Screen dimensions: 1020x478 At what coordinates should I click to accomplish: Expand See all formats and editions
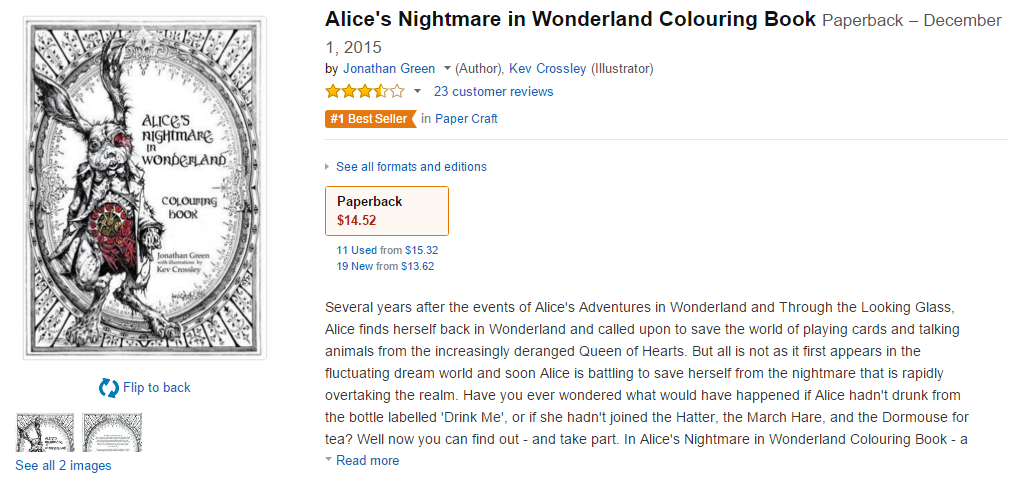point(411,167)
